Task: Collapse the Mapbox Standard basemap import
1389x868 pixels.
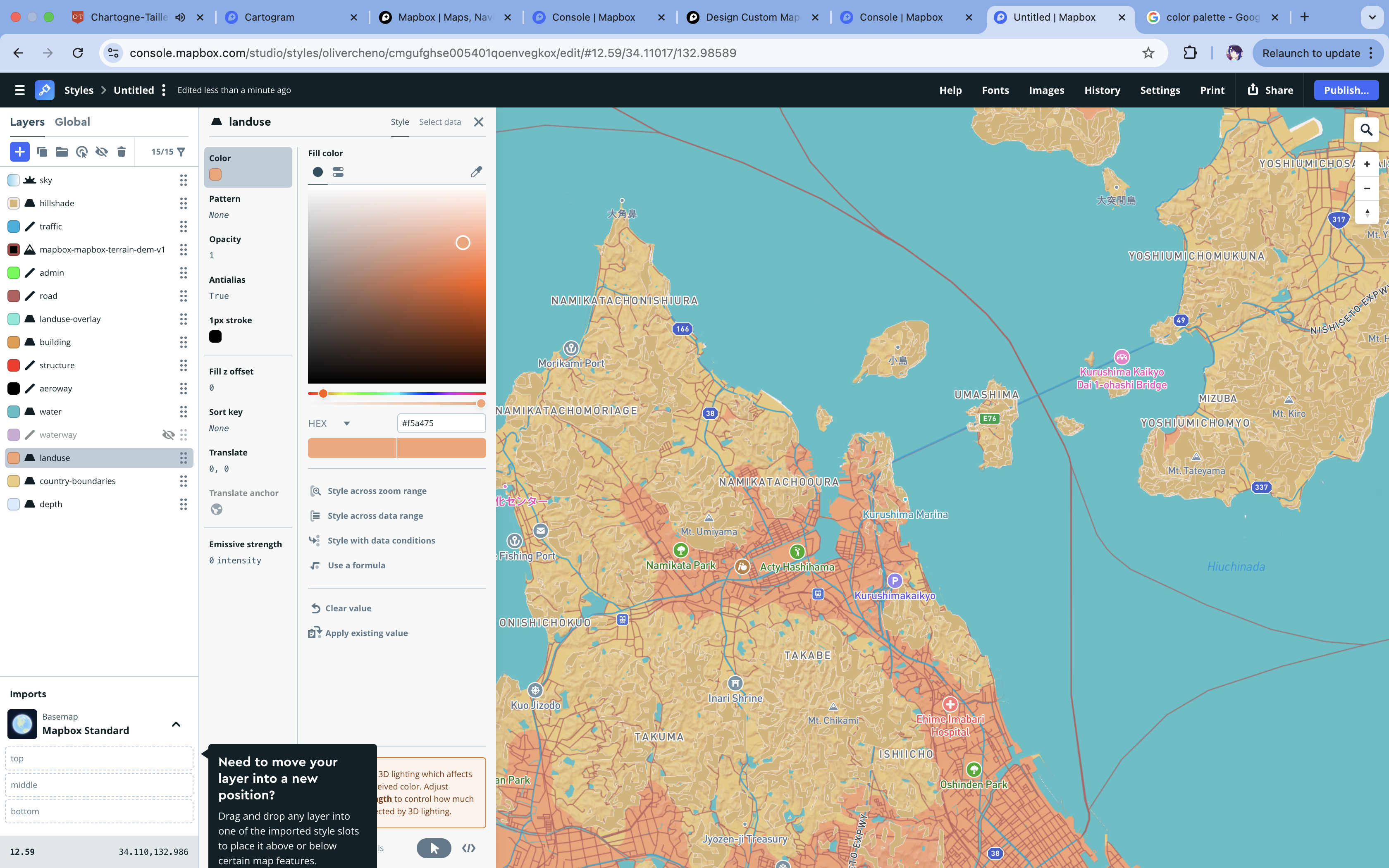Action: point(176,724)
